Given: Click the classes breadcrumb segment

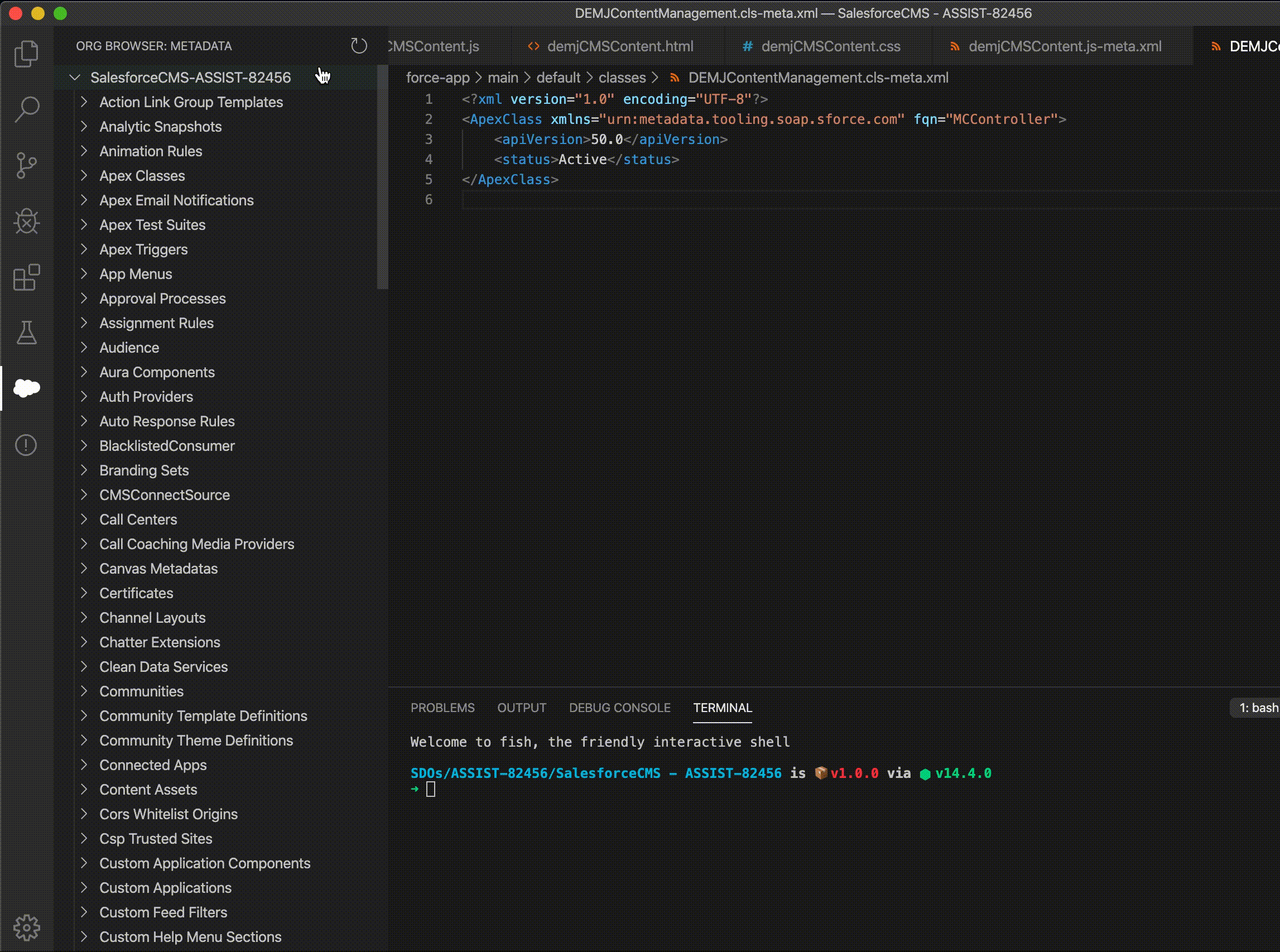Looking at the screenshot, I should tap(622, 78).
